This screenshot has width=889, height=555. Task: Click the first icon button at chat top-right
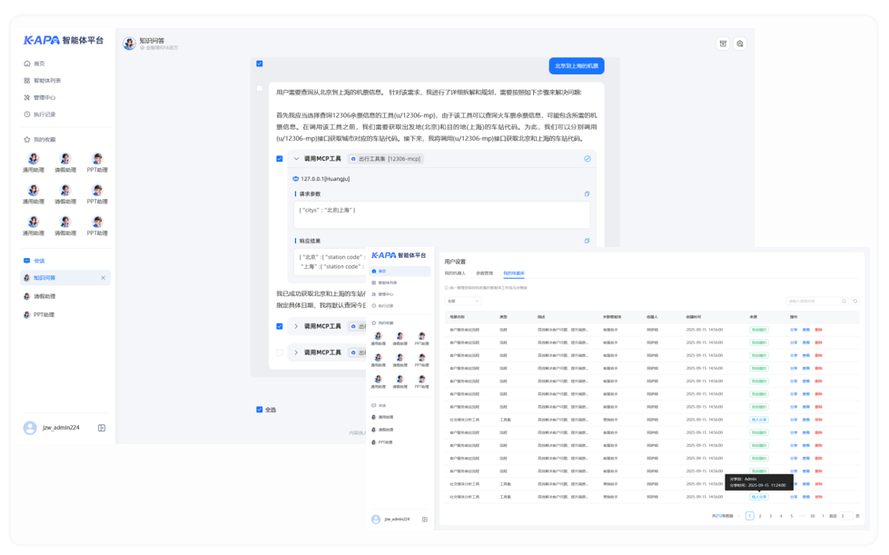[x=723, y=44]
